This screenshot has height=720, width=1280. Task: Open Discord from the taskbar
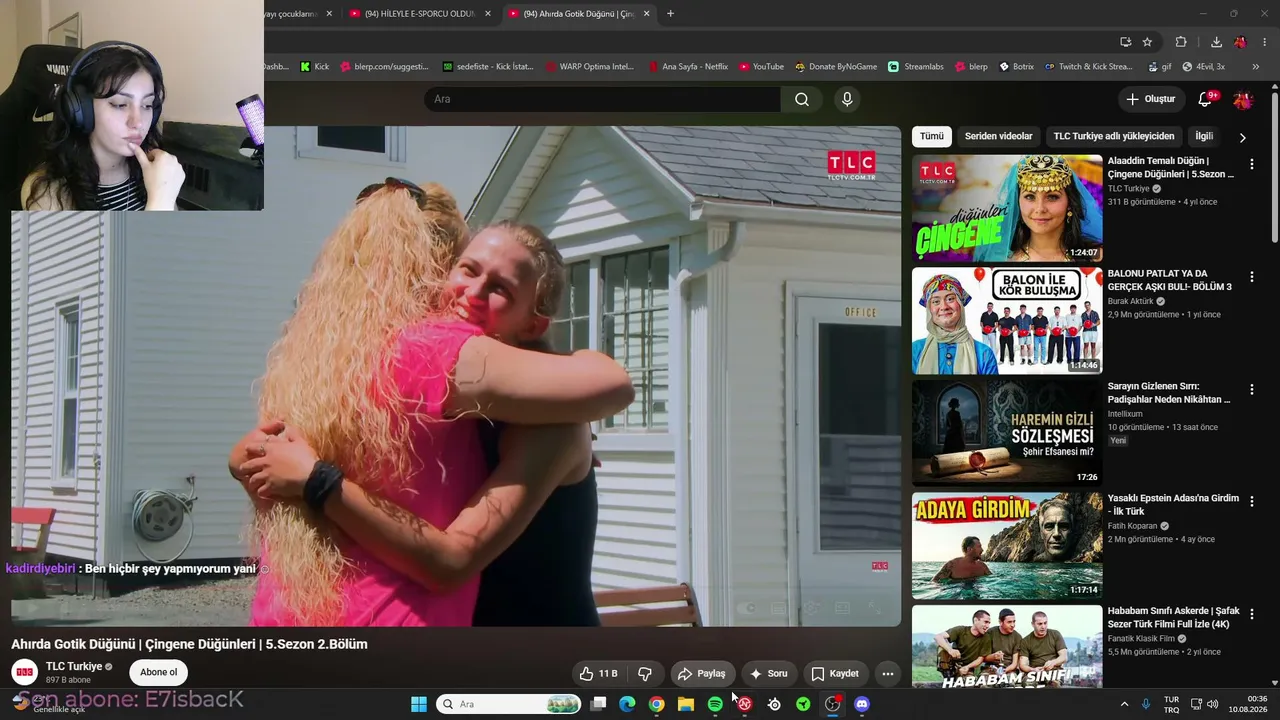[x=862, y=704]
